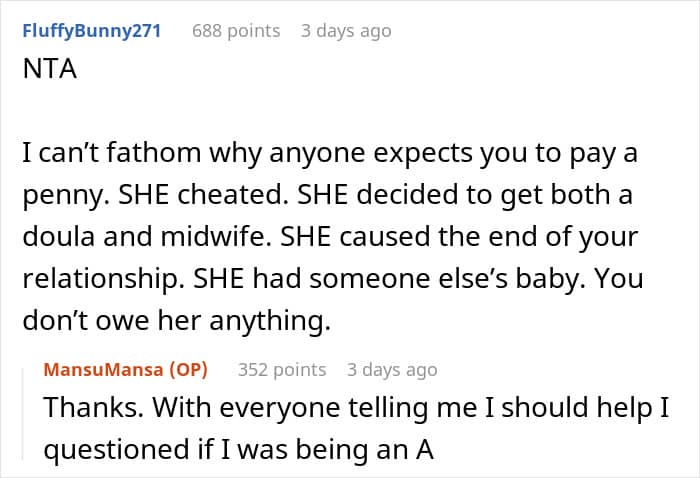Visit MansuMansa's user profile
This screenshot has width=700, height=478.
(104, 370)
